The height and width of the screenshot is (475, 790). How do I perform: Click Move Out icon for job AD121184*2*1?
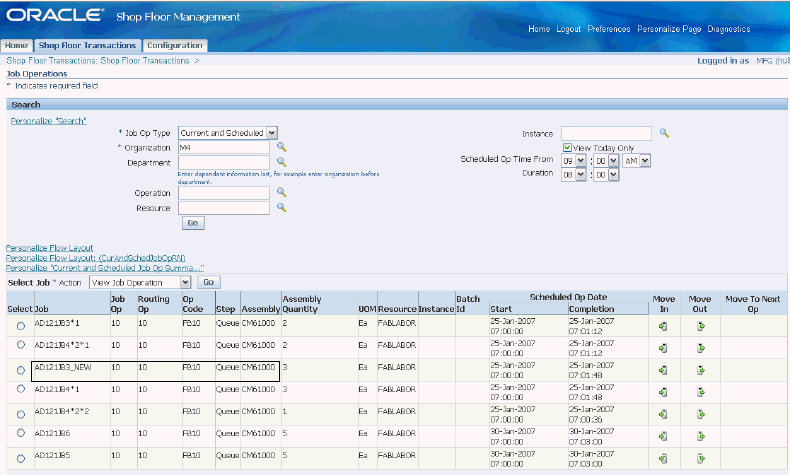pyautogui.click(x=700, y=348)
